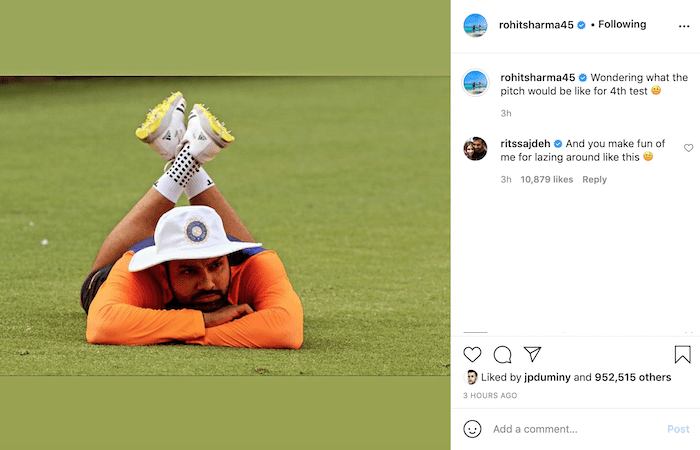The width and height of the screenshot is (700, 450).
Task: Click the main photo of the cricketer
Action: point(225,225)
